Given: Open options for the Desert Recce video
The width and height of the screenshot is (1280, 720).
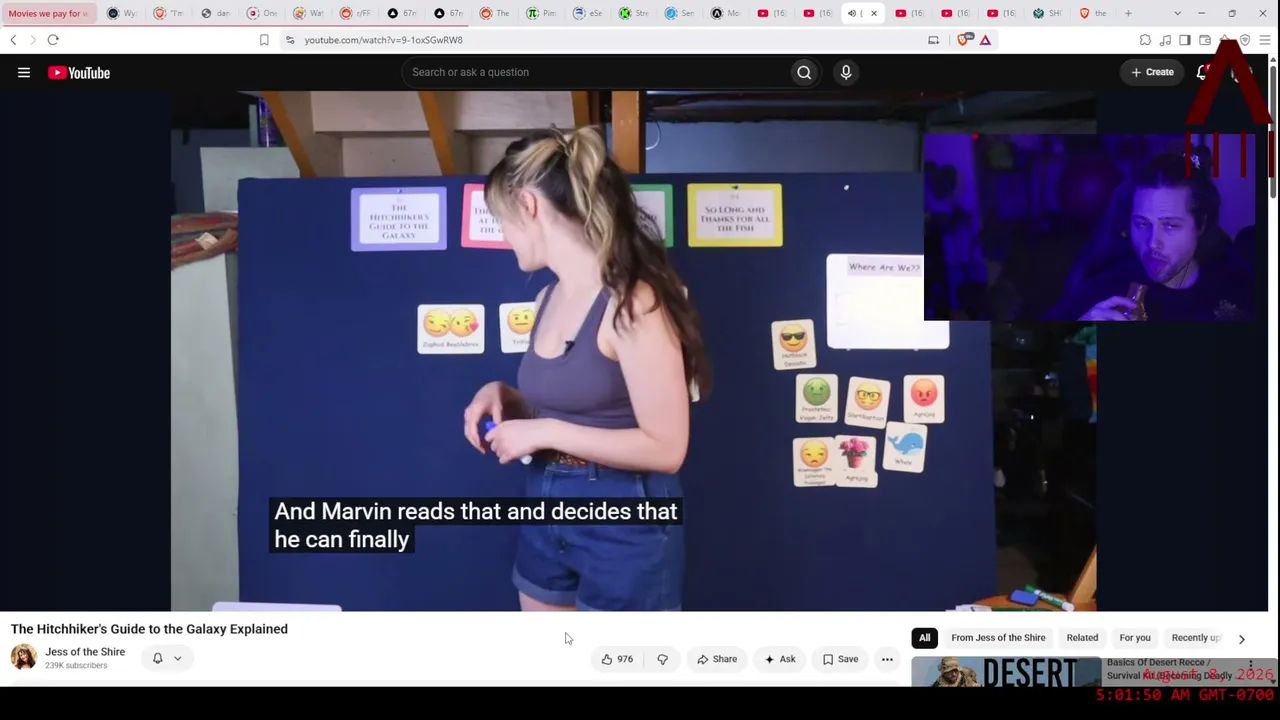Looking at the screenshot, I should pos(1250,666).
